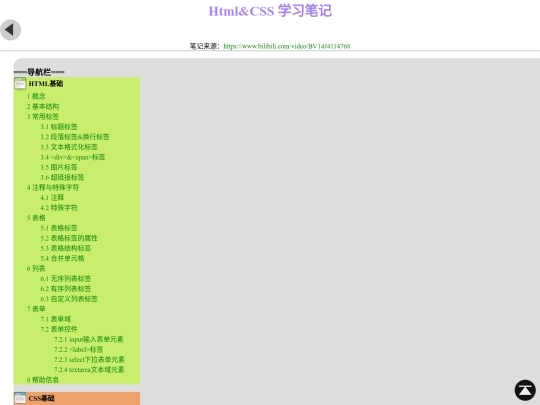
Task: Open section 5 表格
Action: (x=36, y=218)
